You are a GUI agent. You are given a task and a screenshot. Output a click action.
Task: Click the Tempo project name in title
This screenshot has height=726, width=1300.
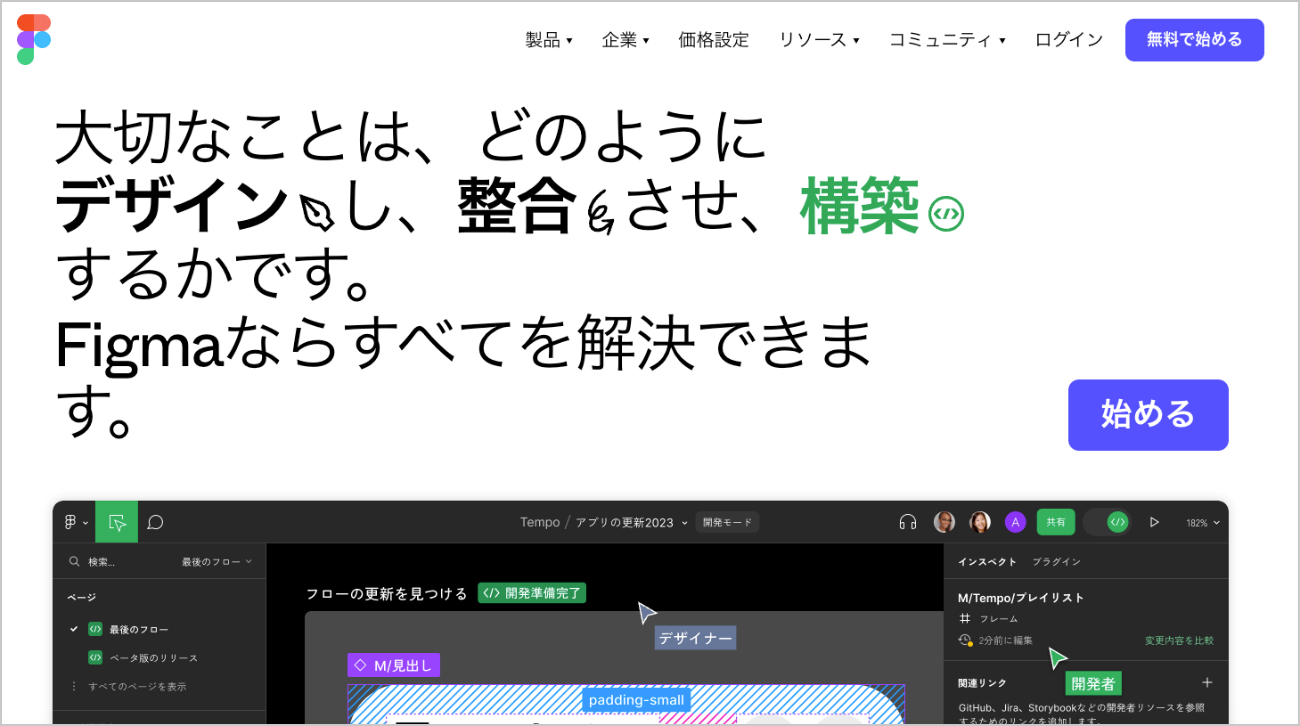(x=540, y=522)
